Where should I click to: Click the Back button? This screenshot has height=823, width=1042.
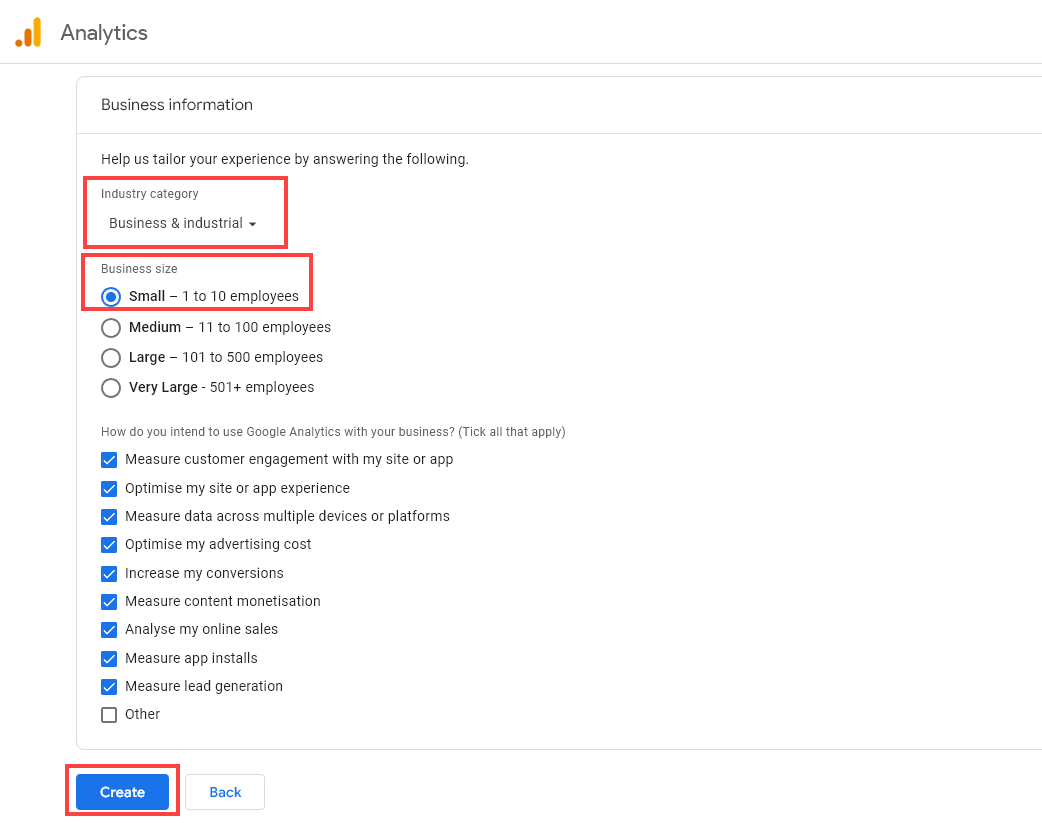[224, 791]
